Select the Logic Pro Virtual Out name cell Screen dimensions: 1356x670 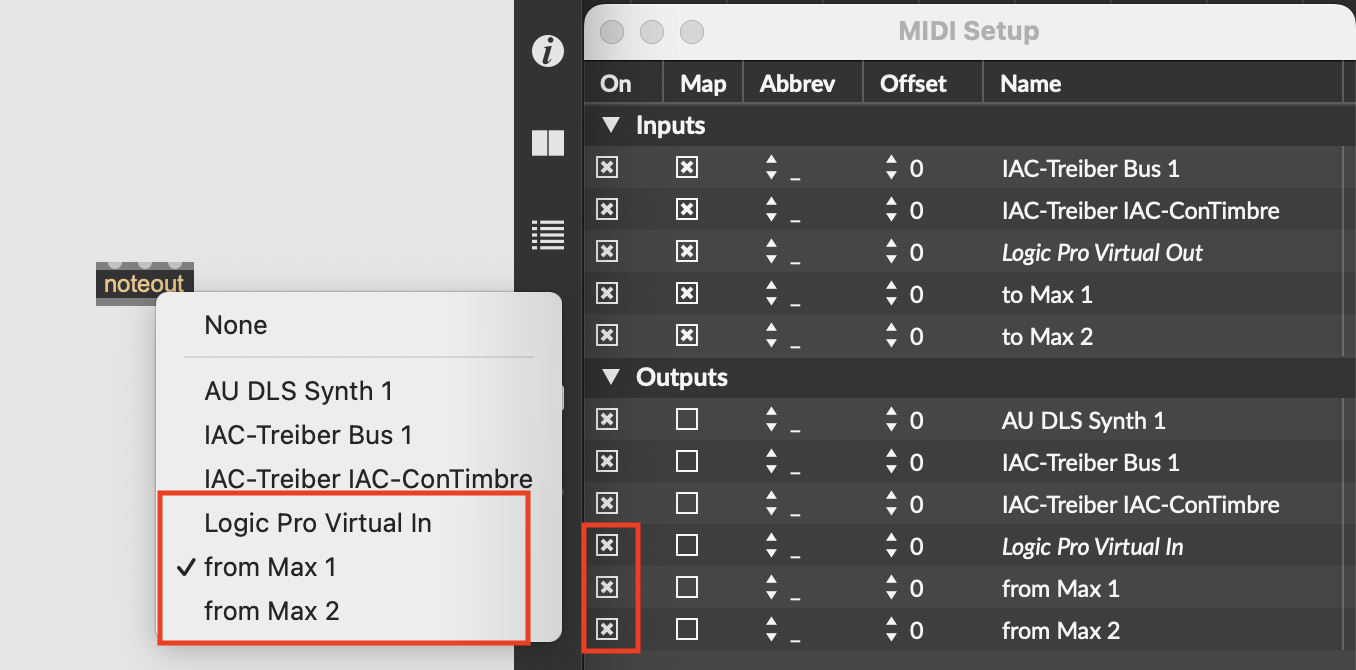(1102, 253)
